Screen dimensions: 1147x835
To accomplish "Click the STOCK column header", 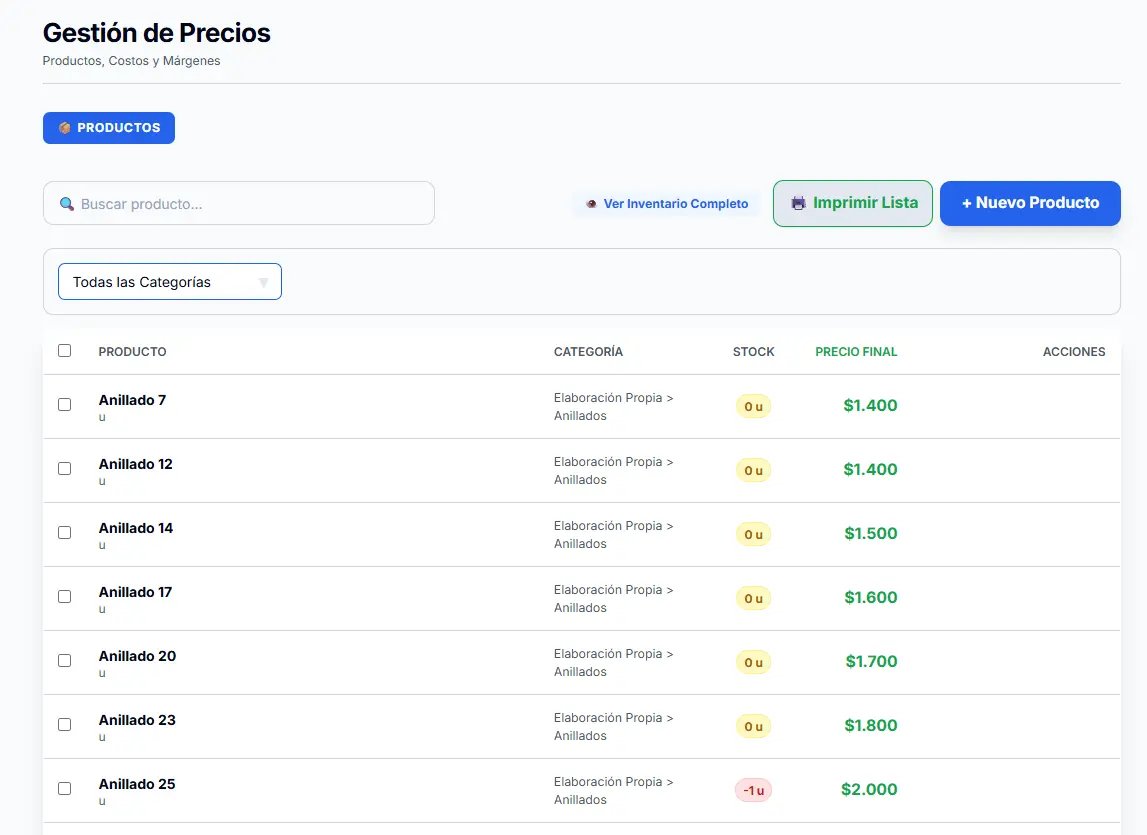I will click(x=753, y=352).
